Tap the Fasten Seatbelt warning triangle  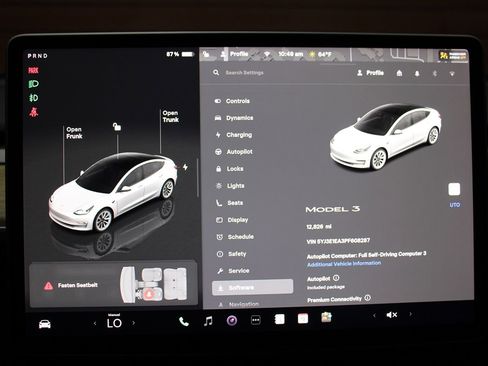point(48,286)
